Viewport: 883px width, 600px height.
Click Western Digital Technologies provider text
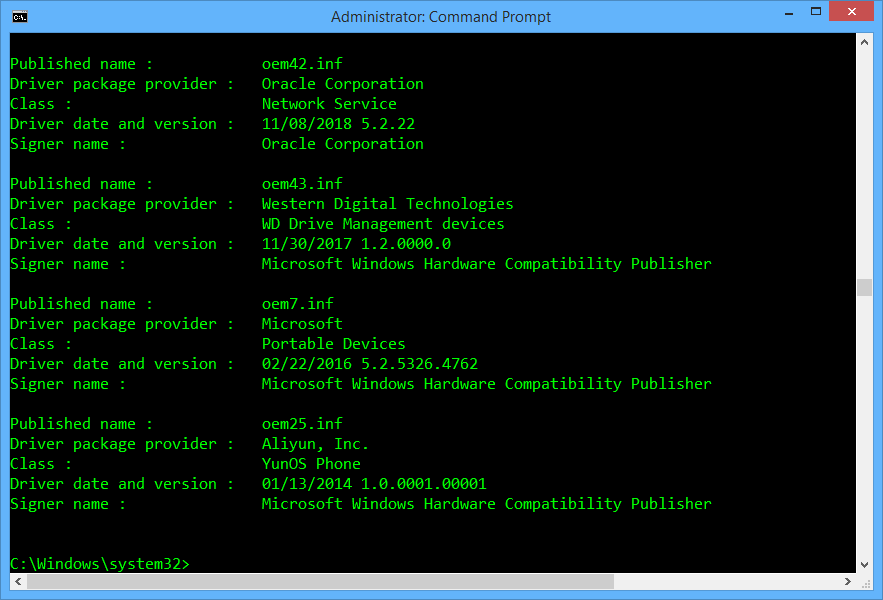[387, 204]
